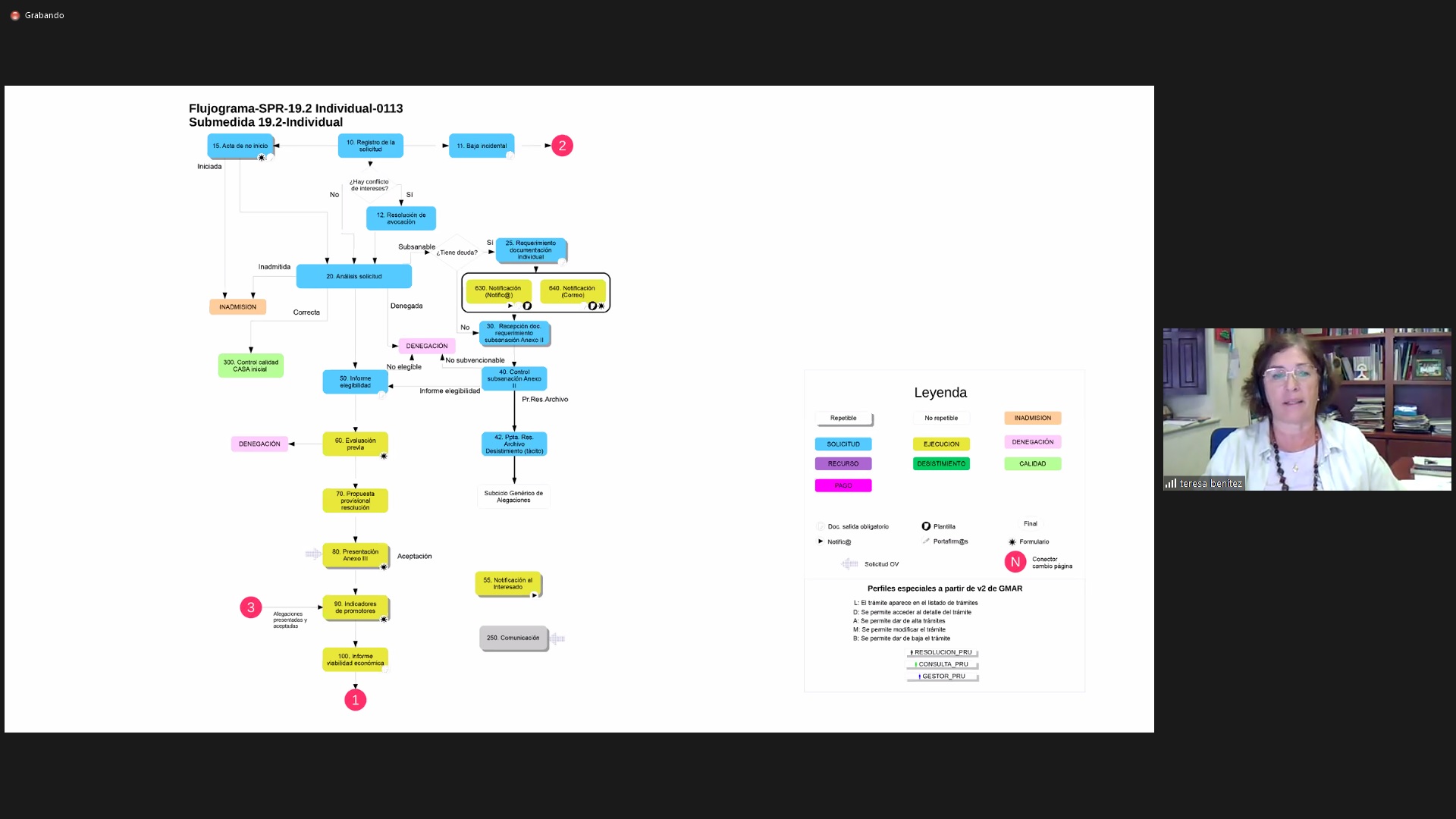Click the Notific@ play arrow legend icon

(821, 541)
